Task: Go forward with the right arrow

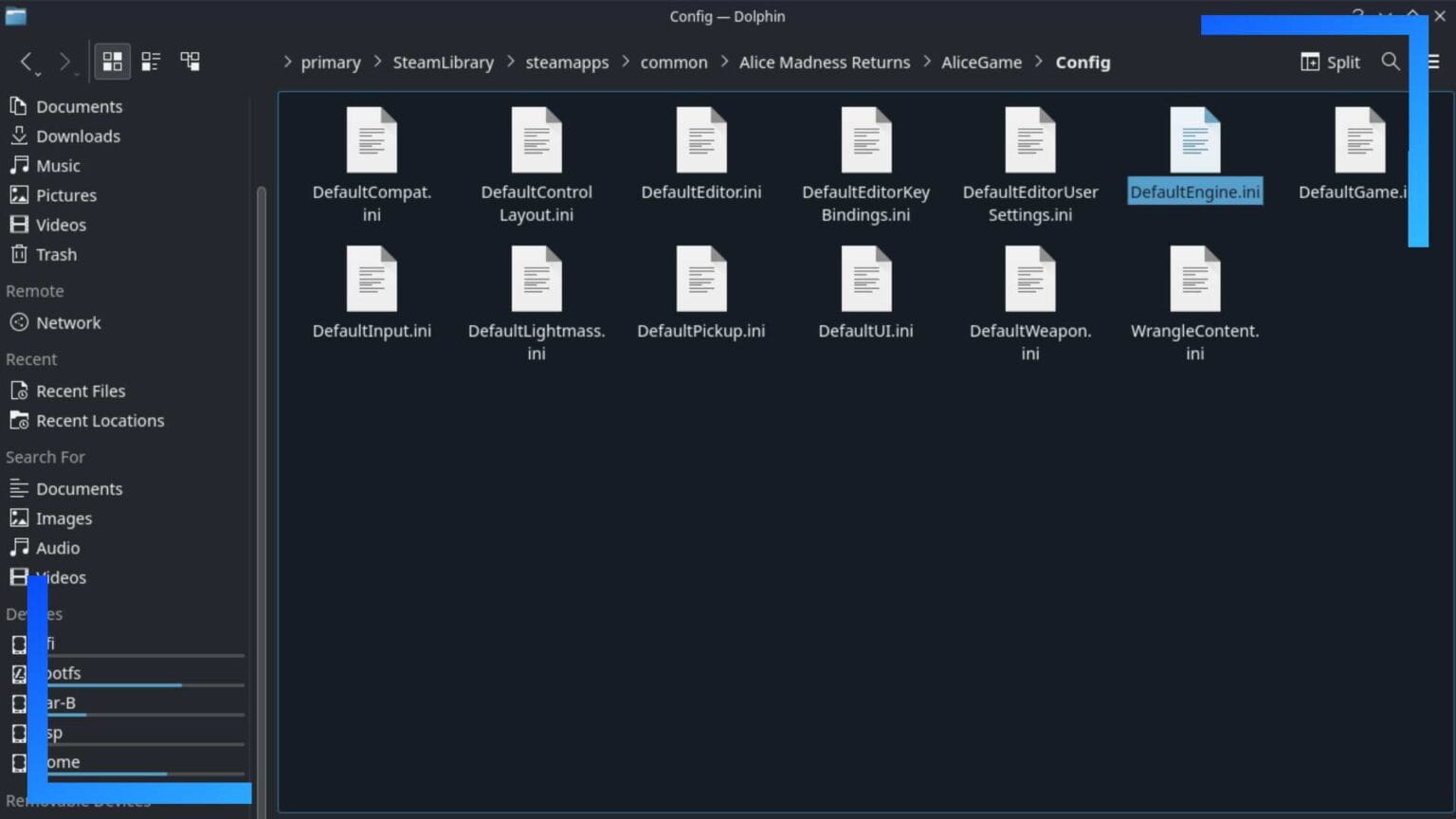Action: (x=64, y=63)
